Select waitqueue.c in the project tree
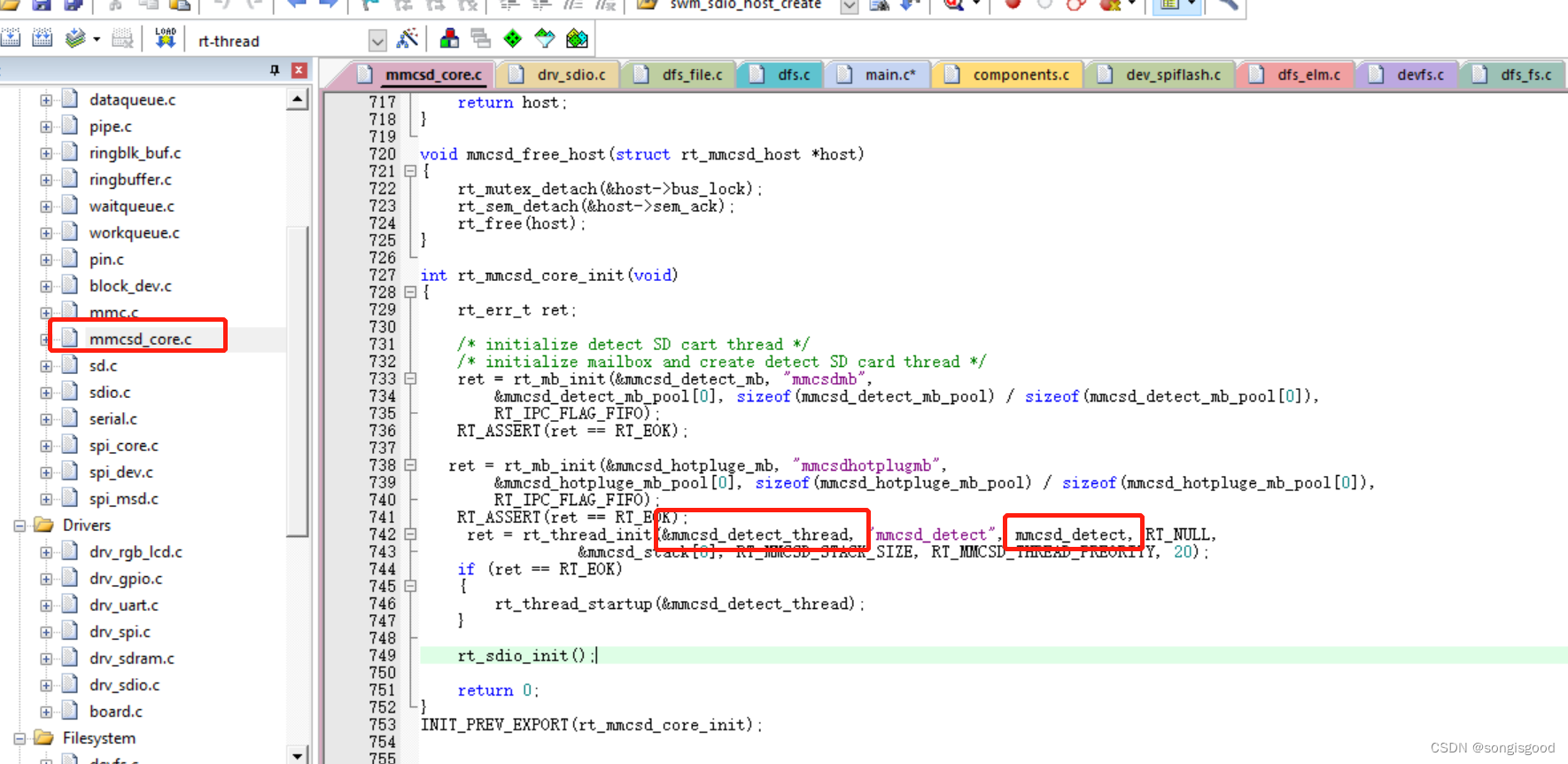 point(131,207)
